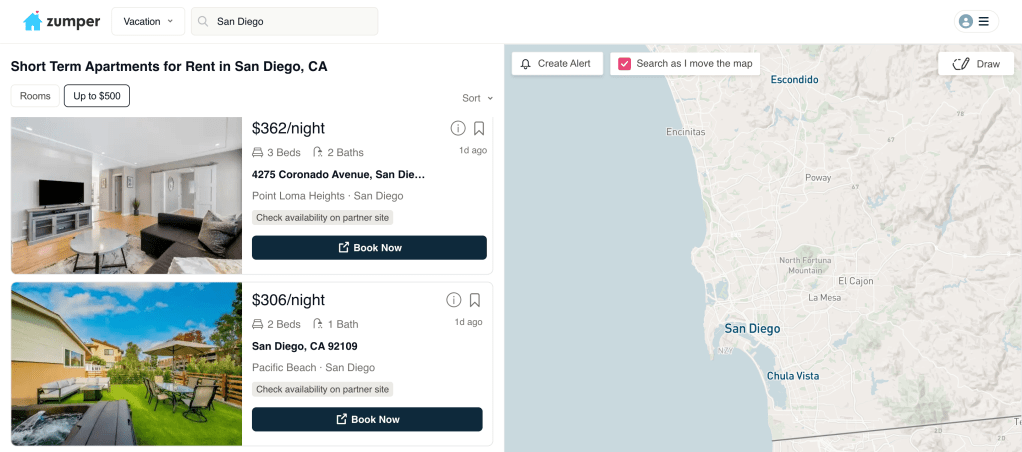Open the Up to $500 price filter

point(97,96)
